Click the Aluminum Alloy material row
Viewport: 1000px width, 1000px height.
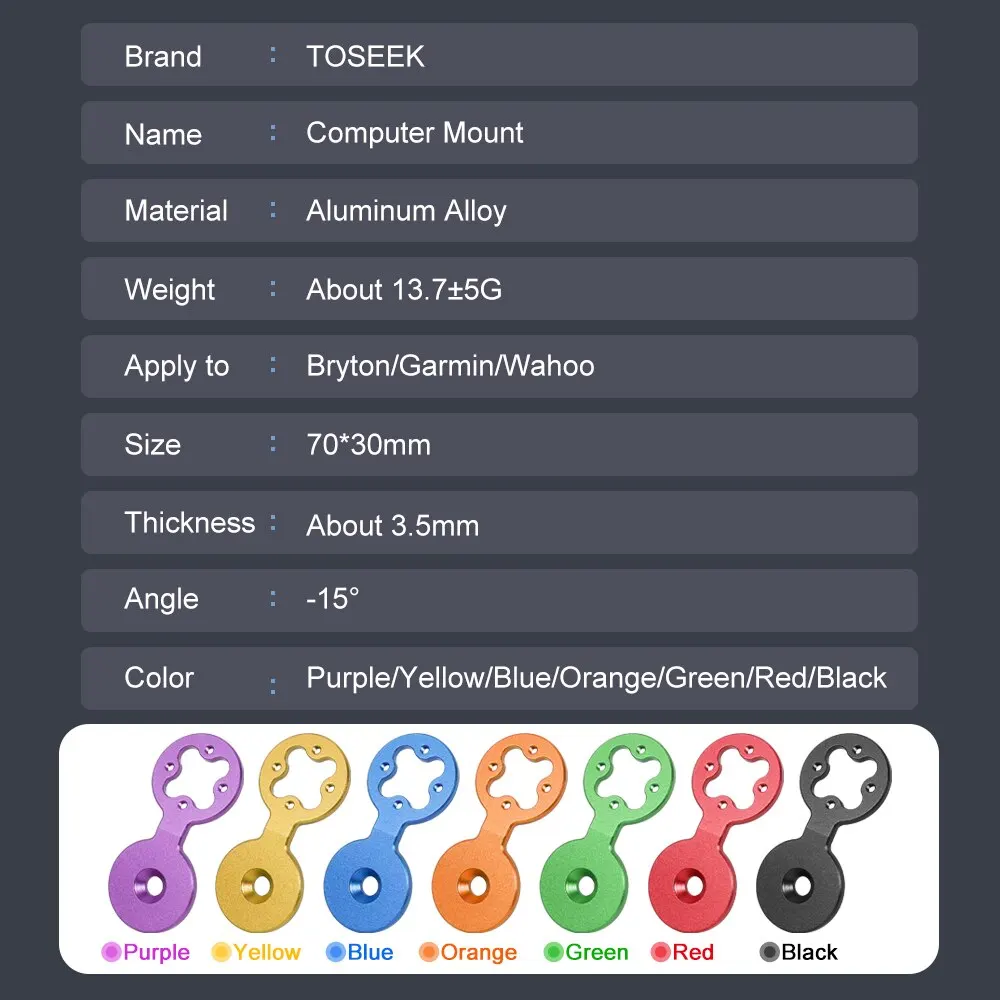coord(499,210)
